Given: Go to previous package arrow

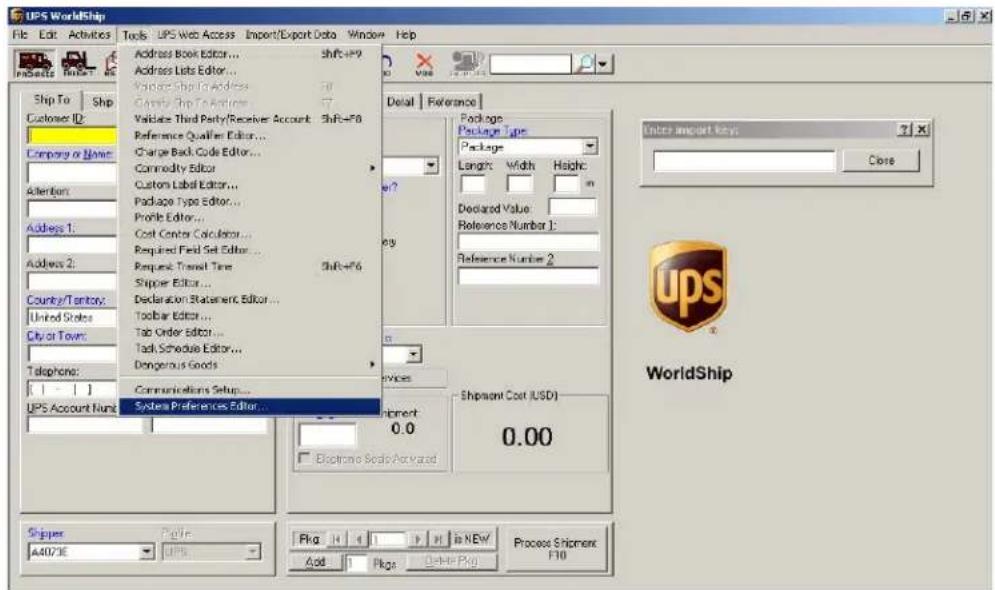Looking at the screenshot, I should point(359,539).
